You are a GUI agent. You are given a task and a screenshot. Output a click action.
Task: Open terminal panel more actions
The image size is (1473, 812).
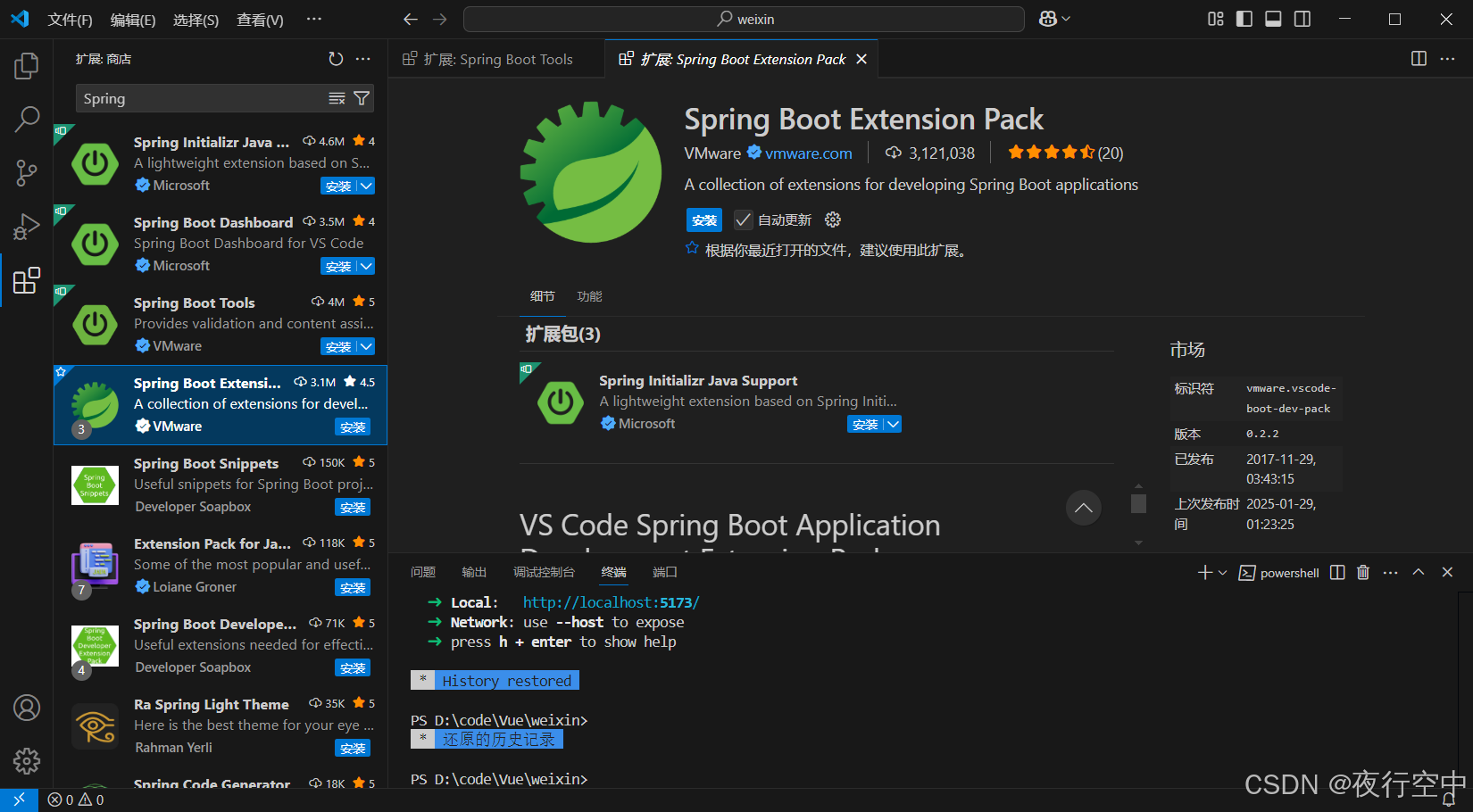[1390, 573]
